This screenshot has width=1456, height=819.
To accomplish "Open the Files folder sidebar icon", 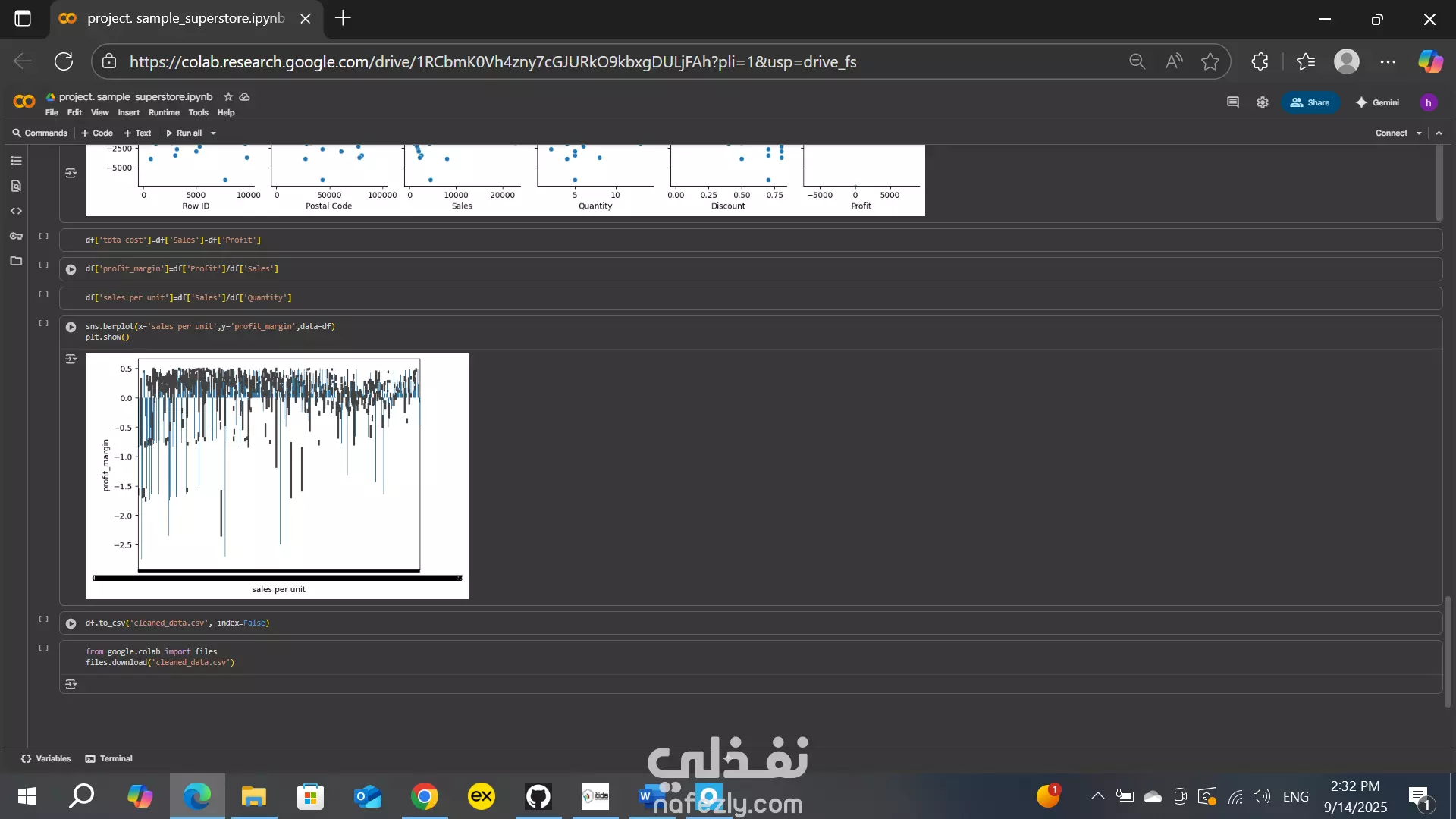I will click(x=16, y=261).
